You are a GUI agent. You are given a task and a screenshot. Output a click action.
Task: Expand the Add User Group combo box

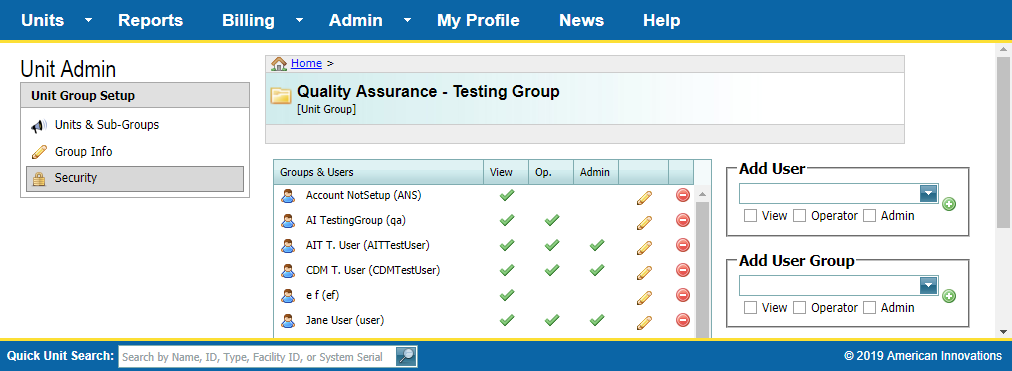[x=928, y=285]
